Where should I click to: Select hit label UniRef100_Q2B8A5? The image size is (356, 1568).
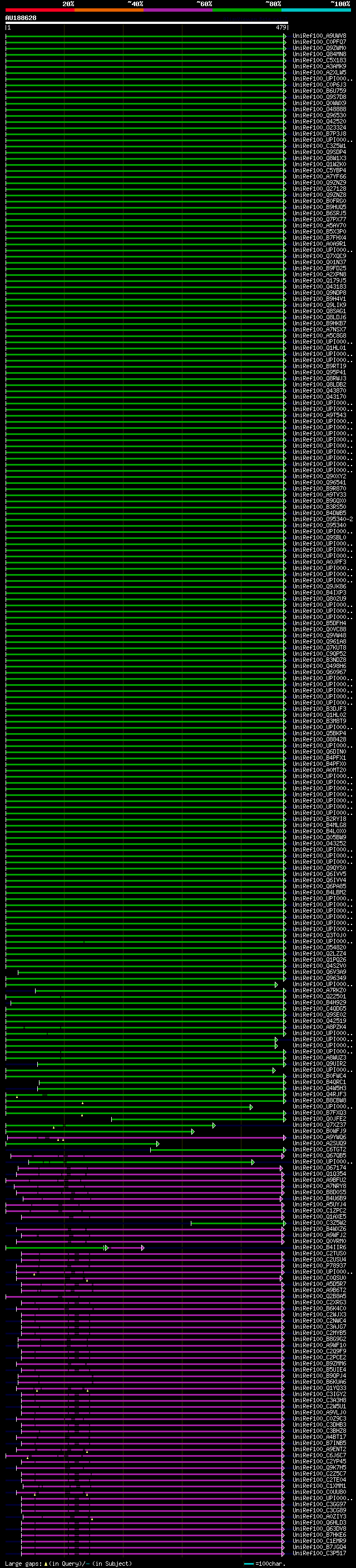[319, 1297]
